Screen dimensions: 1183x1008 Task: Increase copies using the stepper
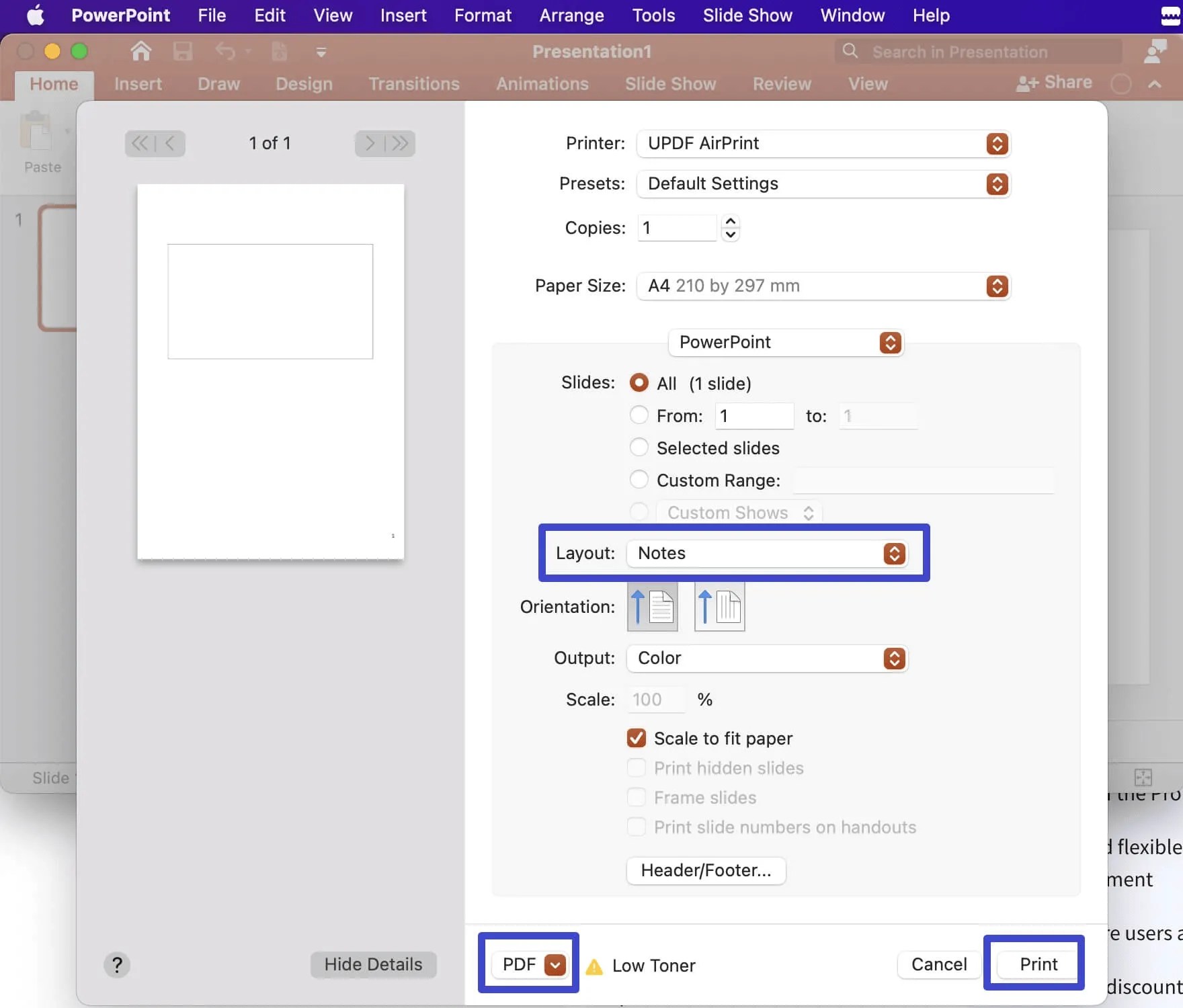(x=730, y=222)
